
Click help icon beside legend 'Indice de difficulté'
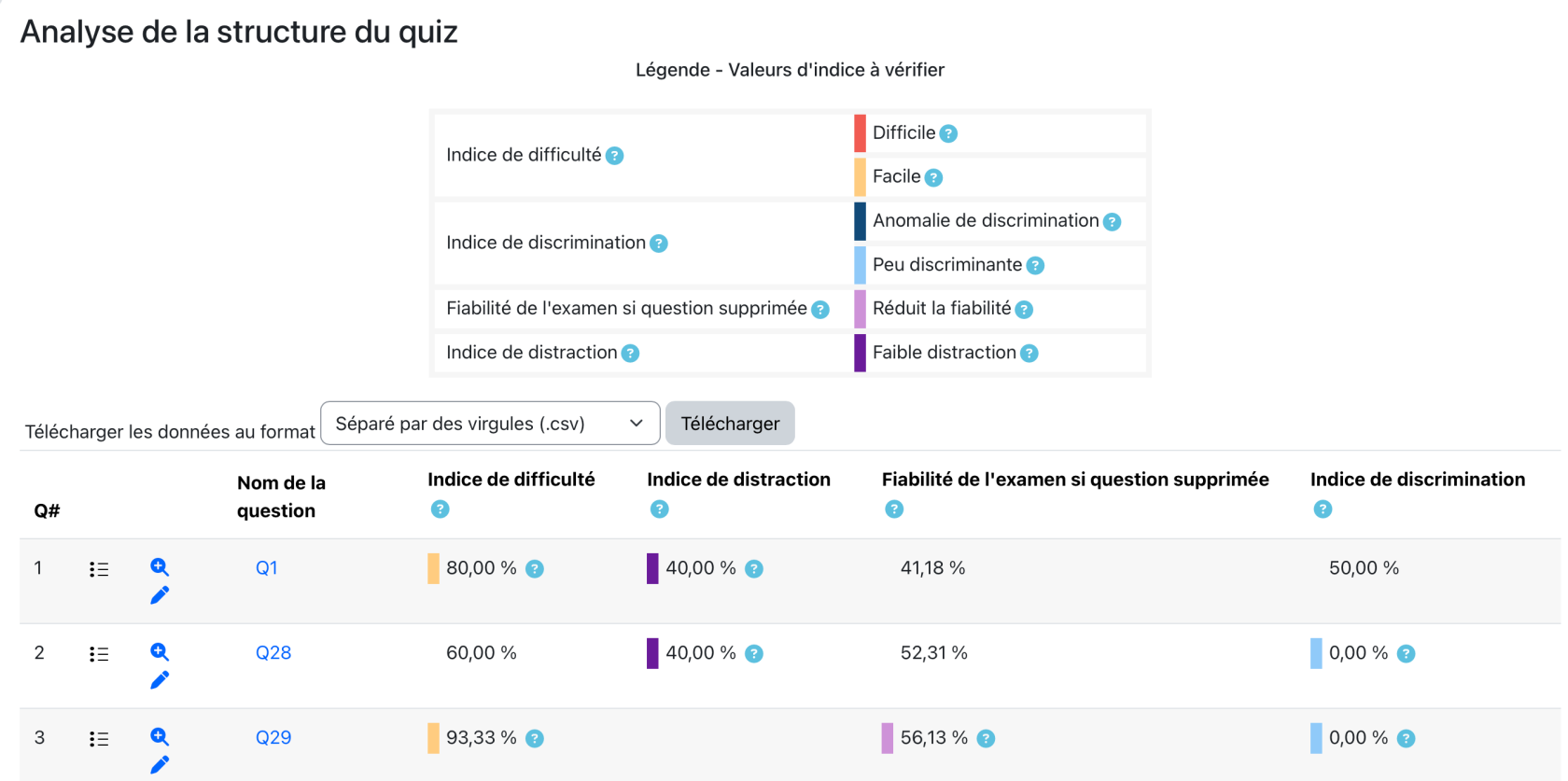614,156
